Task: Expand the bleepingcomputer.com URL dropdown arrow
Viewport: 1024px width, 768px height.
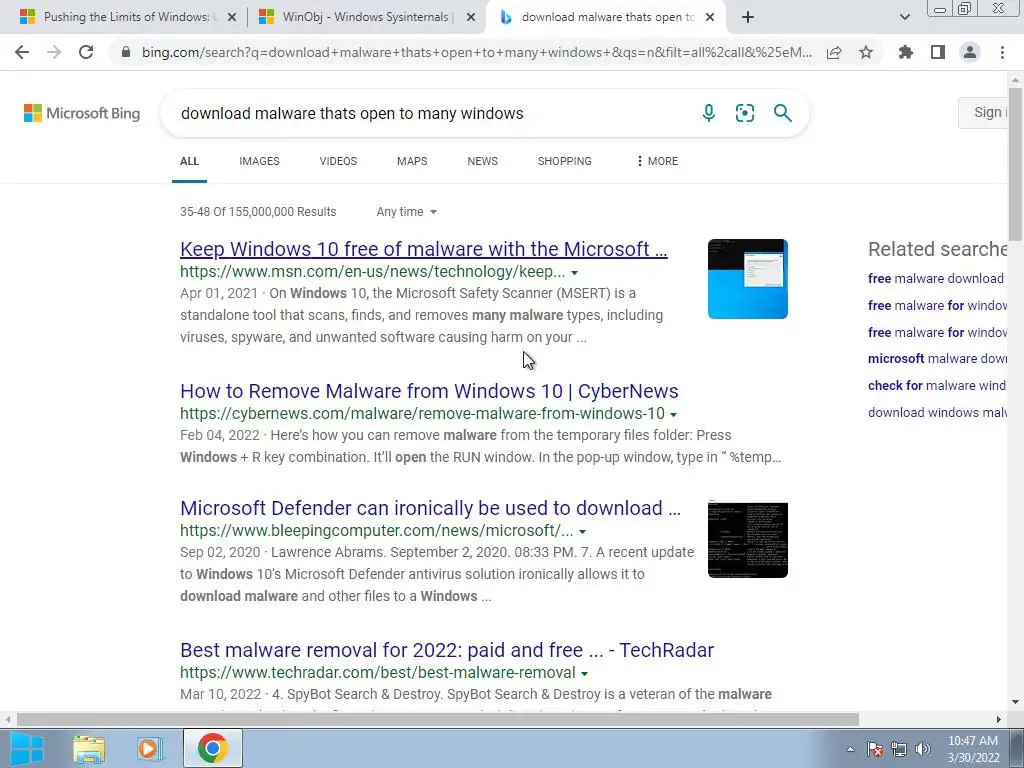Action: [583, 532]
